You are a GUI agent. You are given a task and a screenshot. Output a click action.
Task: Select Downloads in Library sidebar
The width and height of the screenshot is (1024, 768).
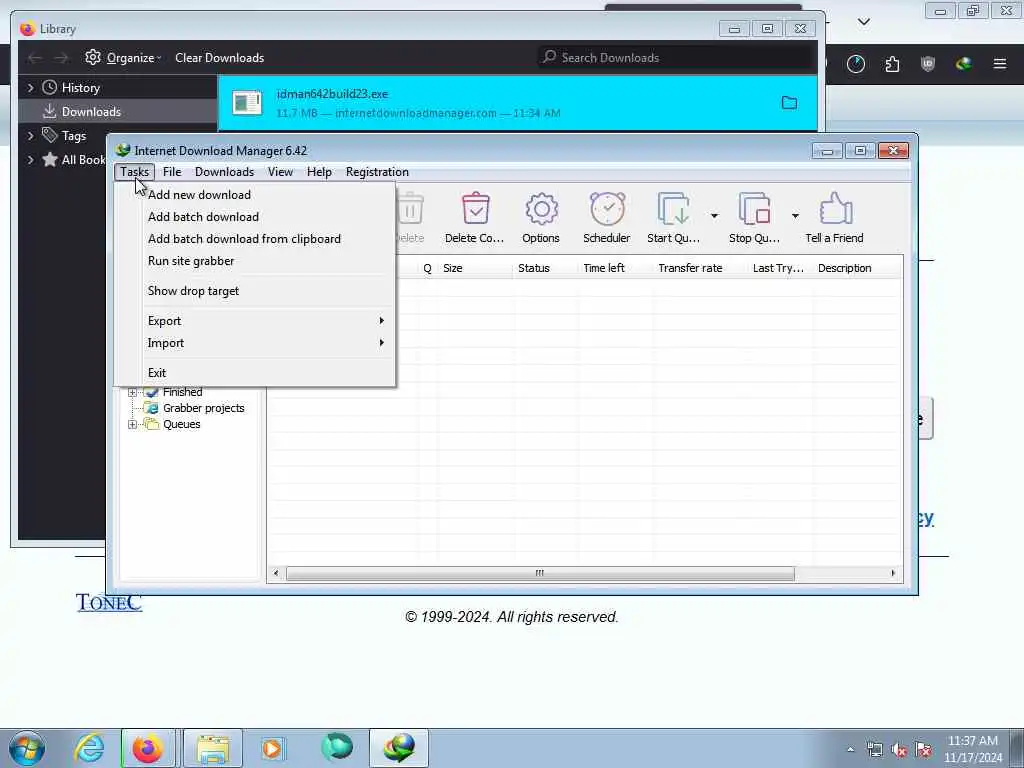click(118, 112)
